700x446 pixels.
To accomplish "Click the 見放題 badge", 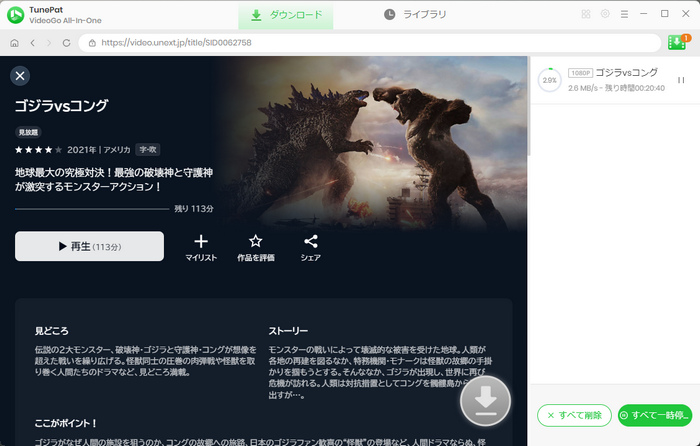I will coord(28,132).
